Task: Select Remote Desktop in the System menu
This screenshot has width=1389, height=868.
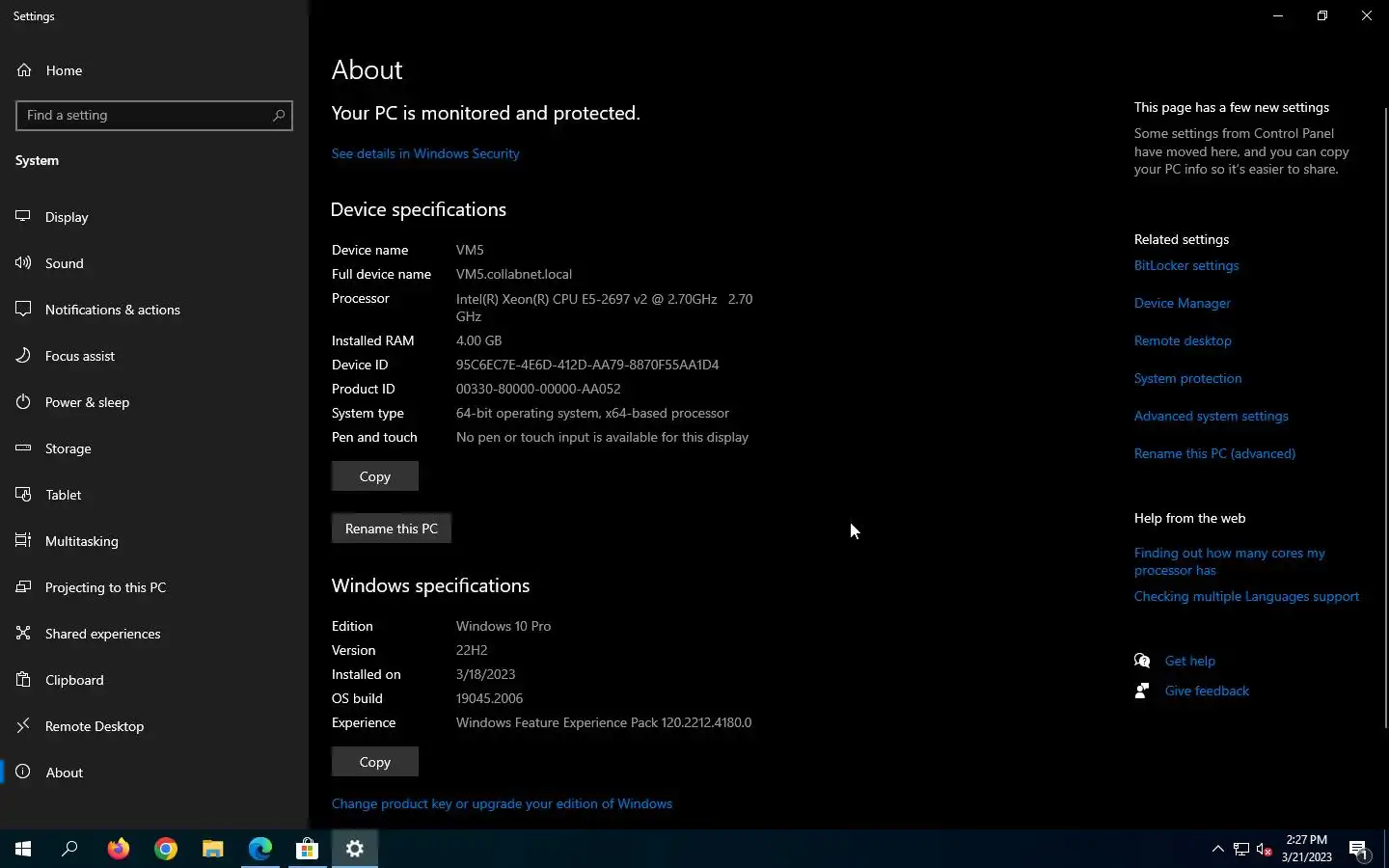Action: (154, 726)
